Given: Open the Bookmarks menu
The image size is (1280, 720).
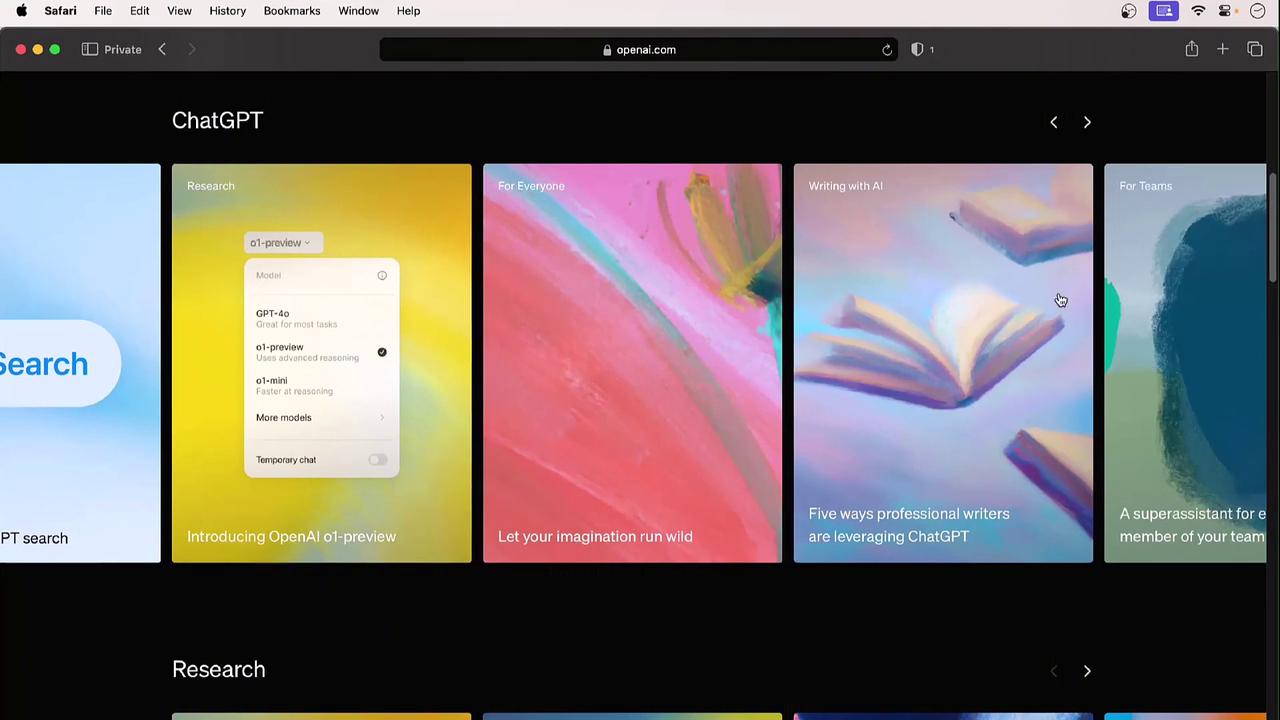Looking at the screenshot, I should (x=292, y=11).
